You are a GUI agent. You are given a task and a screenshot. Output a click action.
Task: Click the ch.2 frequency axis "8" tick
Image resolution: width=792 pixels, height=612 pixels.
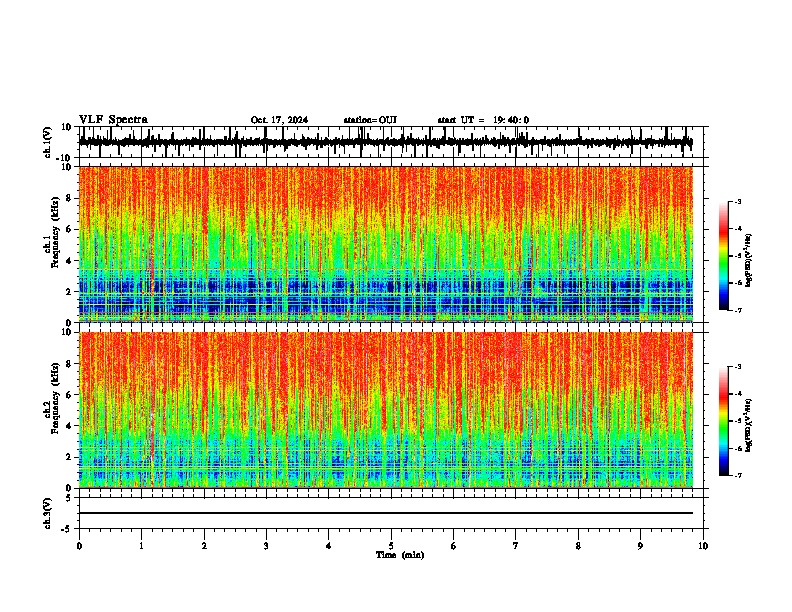click(69, 364)
